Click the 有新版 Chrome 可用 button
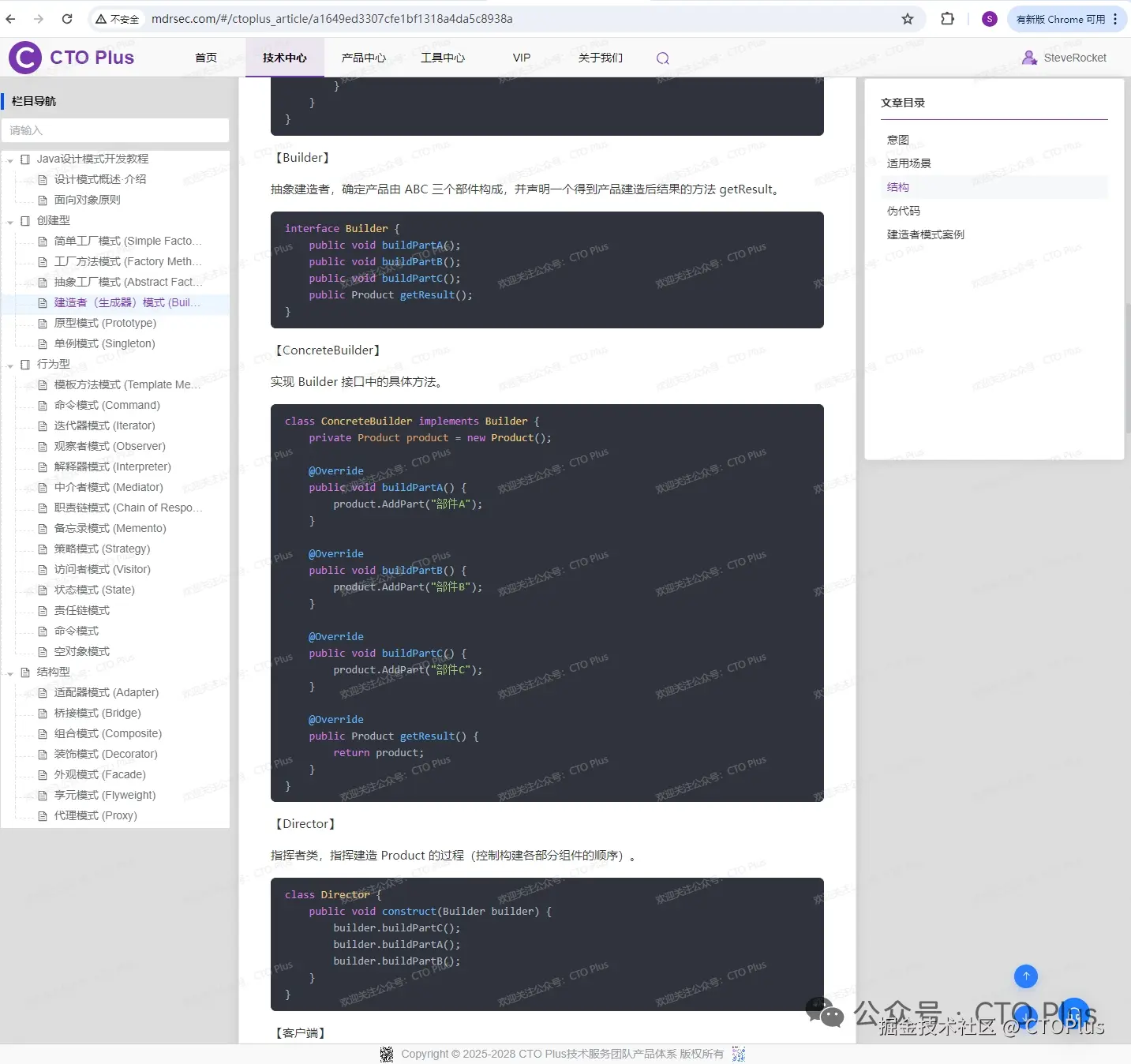 click(x=1060, y=18)
